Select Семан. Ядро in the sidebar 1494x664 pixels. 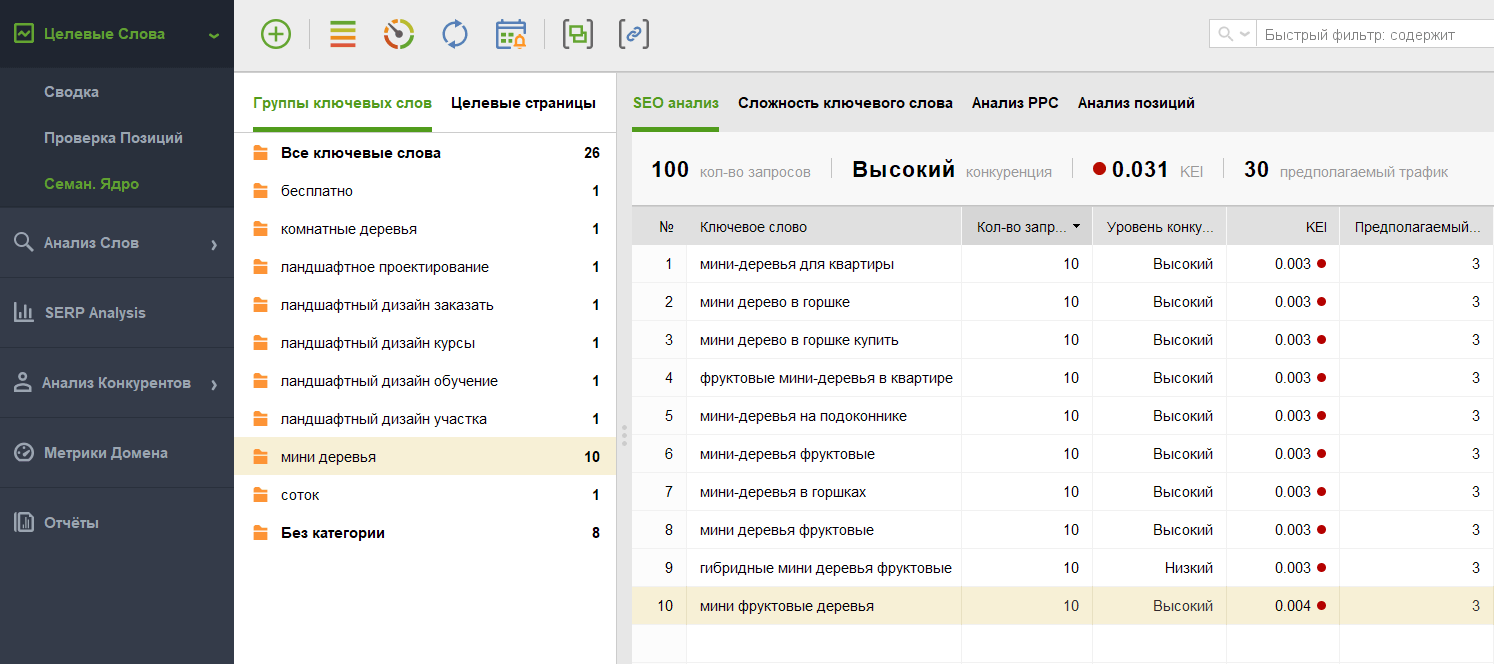[x=91, y=184]
